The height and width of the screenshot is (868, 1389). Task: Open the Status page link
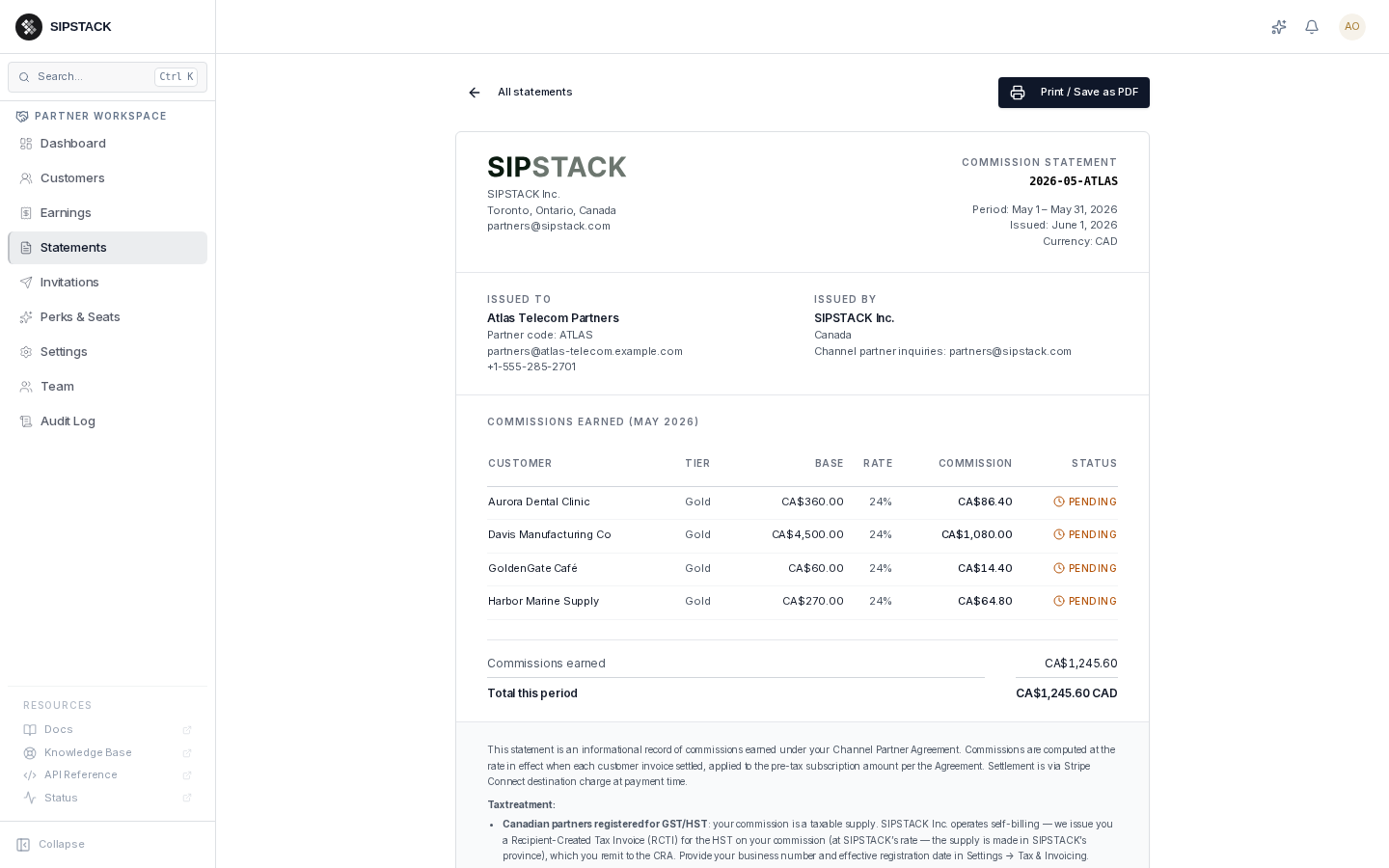107,799
